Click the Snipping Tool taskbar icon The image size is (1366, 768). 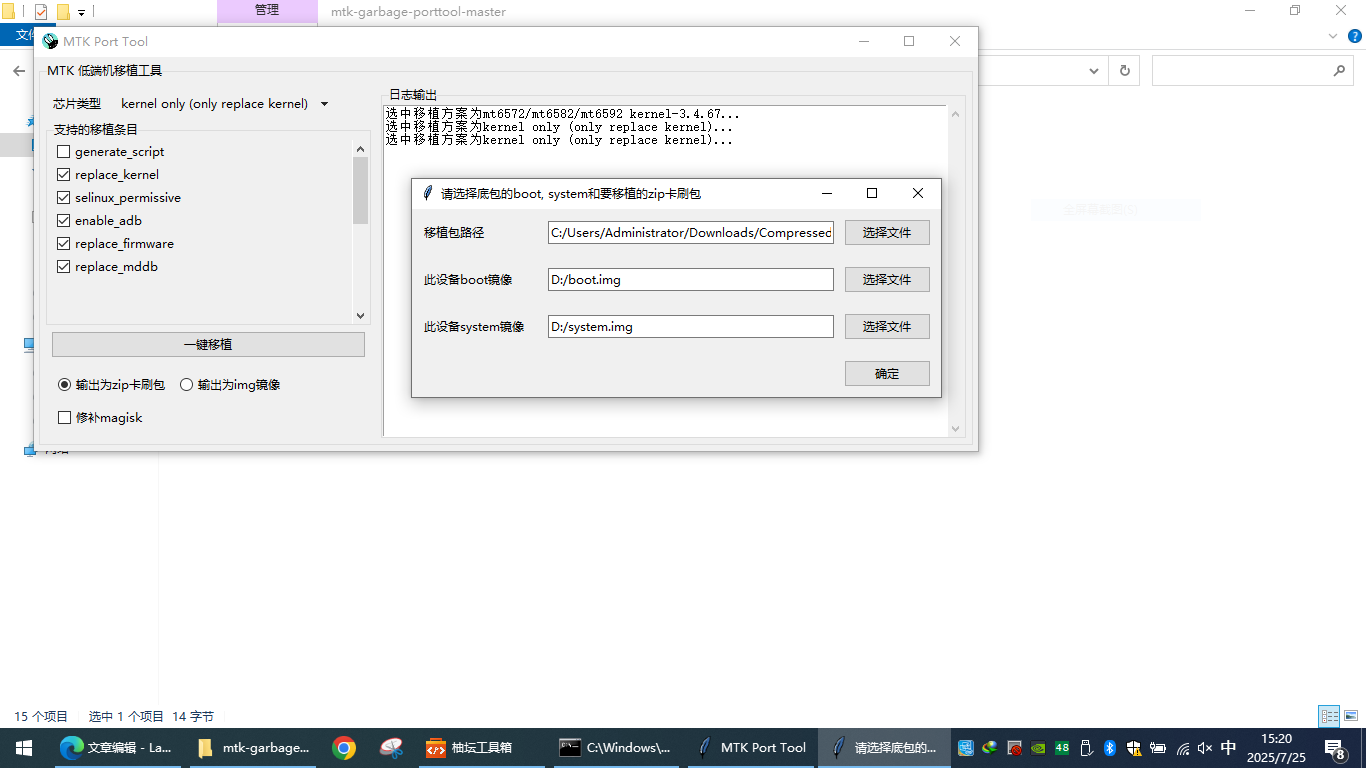click(x=391, y=748)
